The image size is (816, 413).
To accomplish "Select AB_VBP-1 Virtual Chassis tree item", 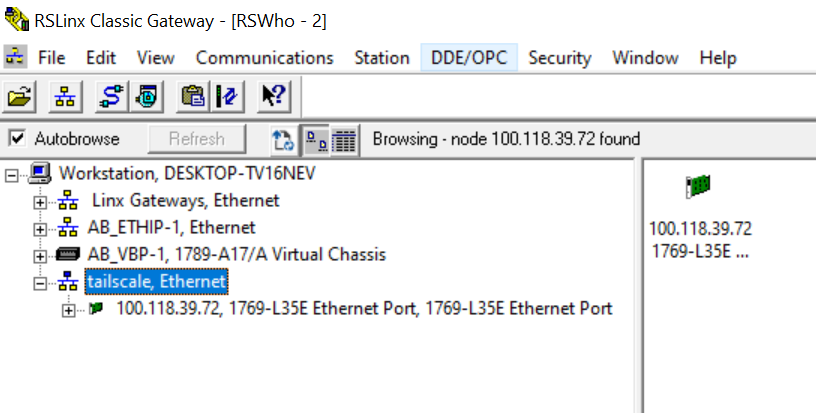I will coord(237,254).
